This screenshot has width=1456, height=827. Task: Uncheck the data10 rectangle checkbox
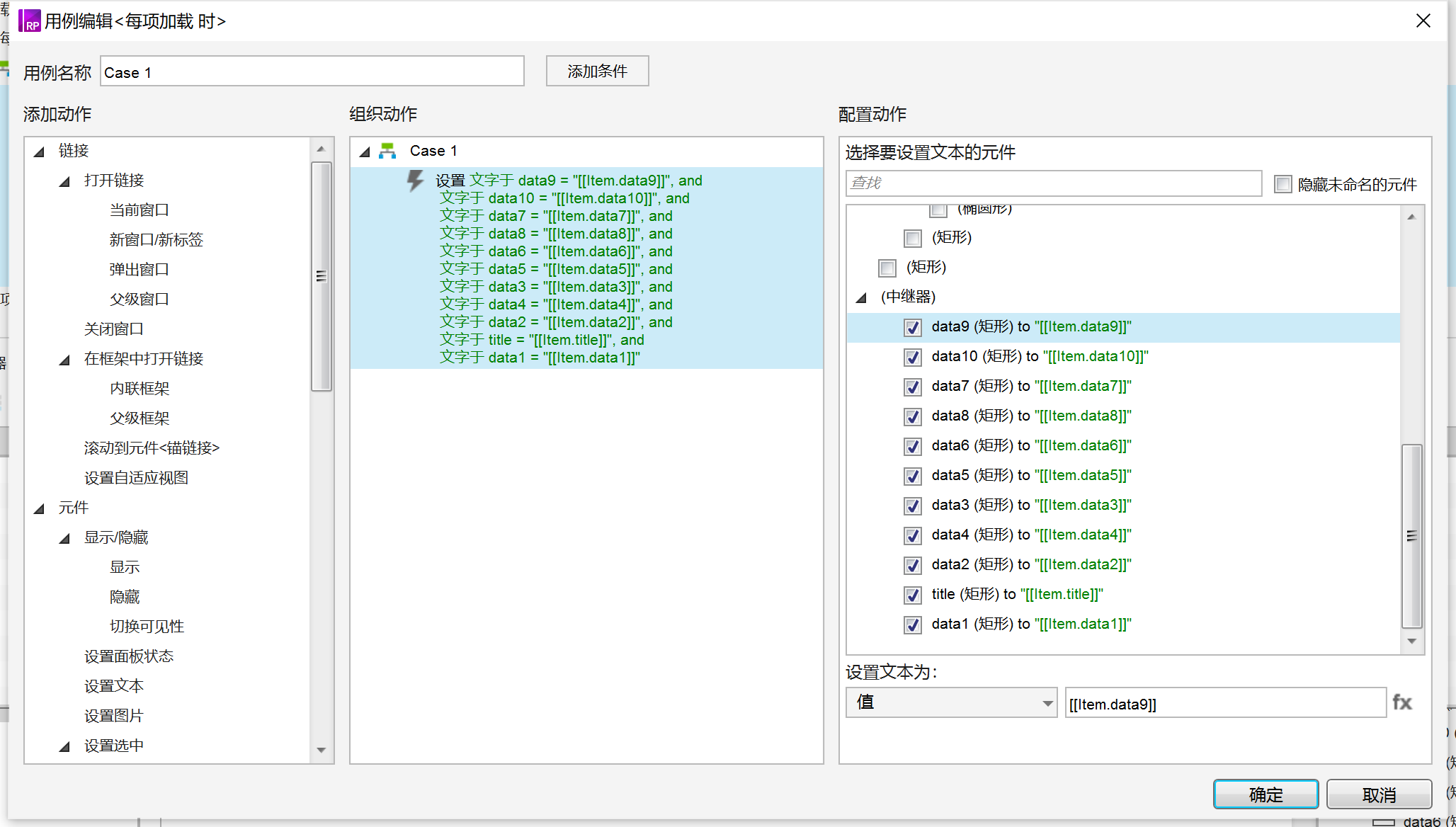tap(913, 357)
